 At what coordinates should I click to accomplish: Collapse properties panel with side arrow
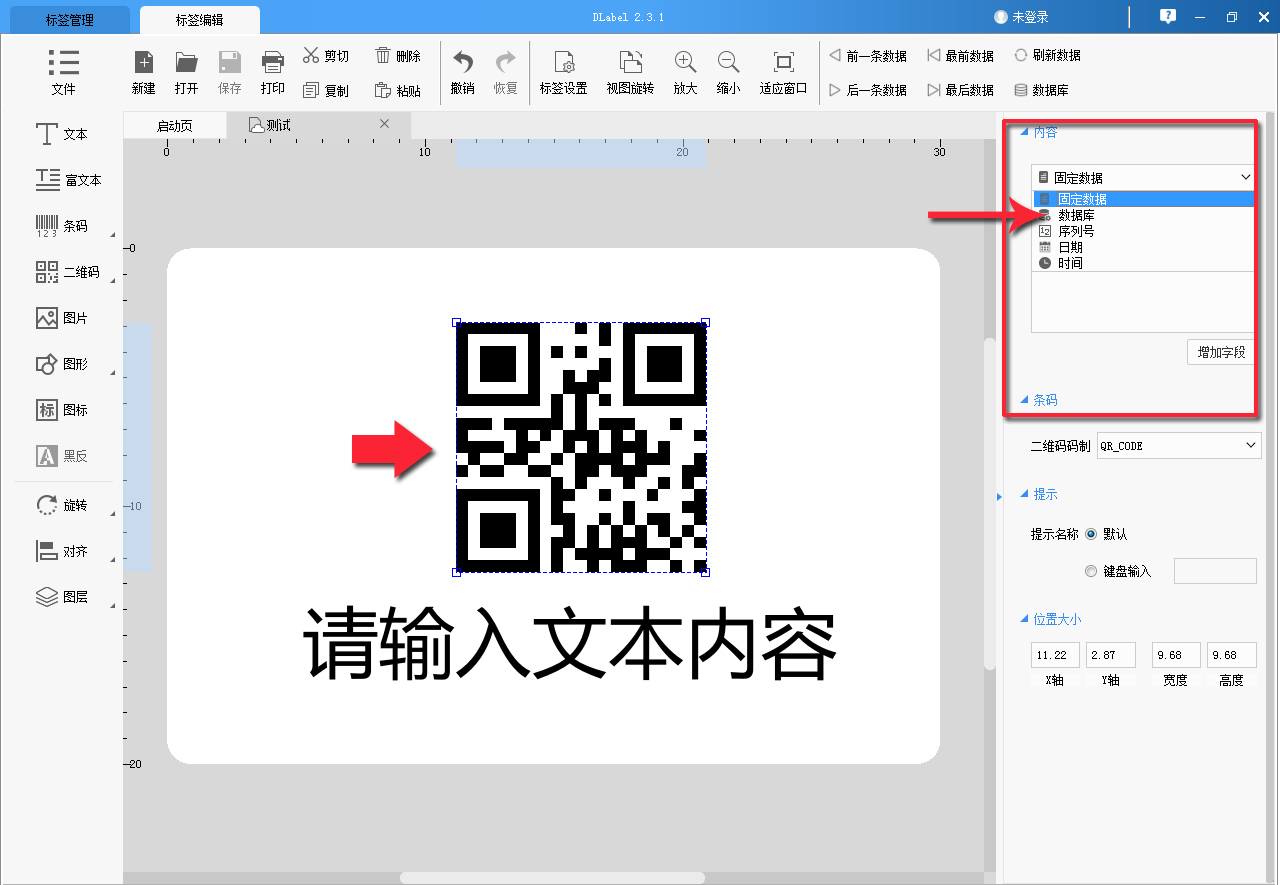tap(998, 496)
